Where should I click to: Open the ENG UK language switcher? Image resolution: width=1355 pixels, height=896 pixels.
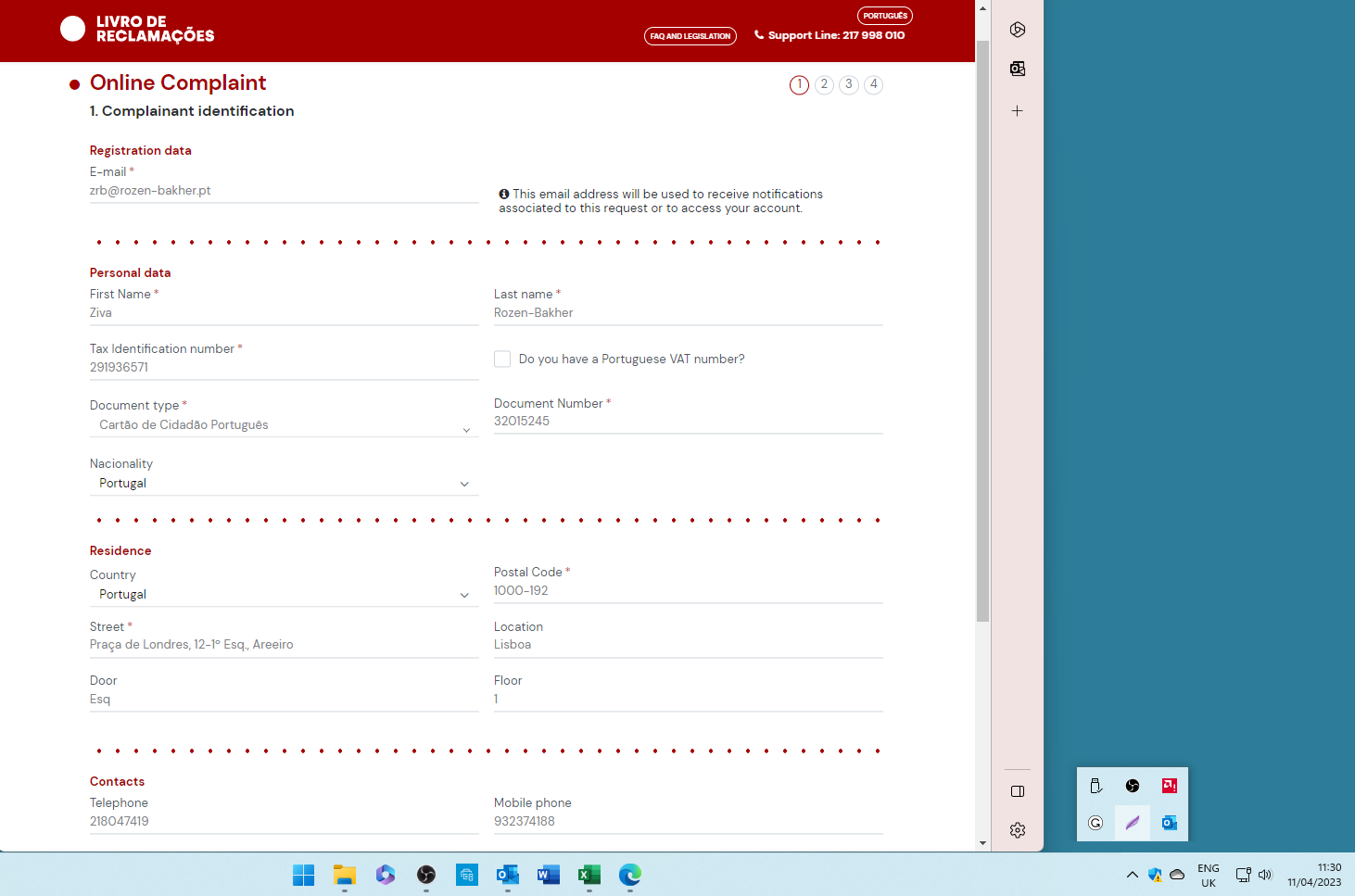pyautogui.click(x=1209, y=876)
